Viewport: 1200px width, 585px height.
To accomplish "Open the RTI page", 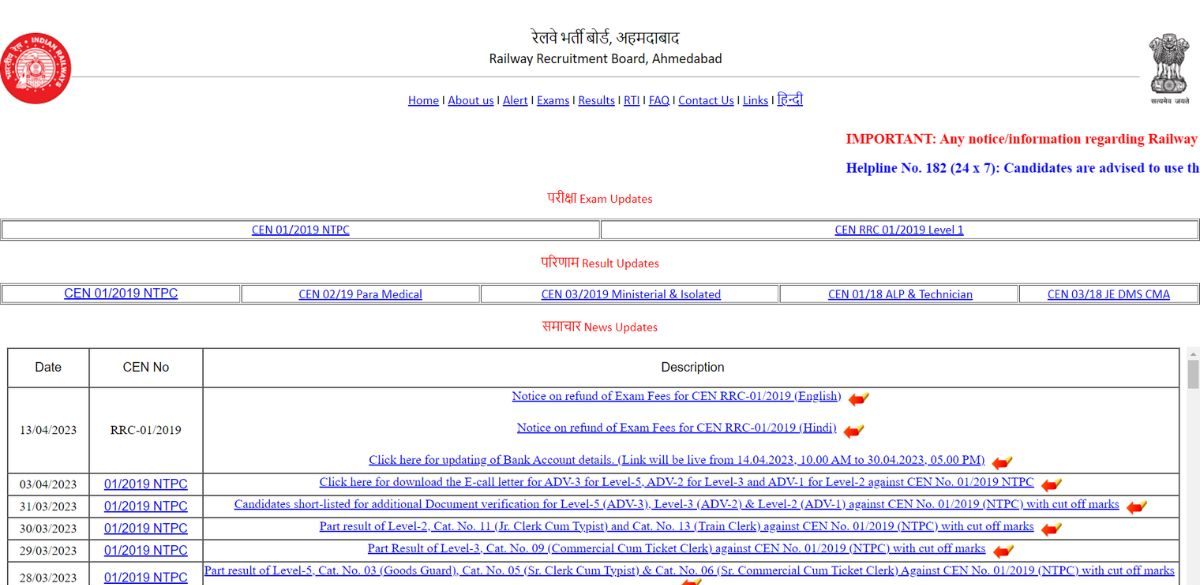I will click(632, 101).
